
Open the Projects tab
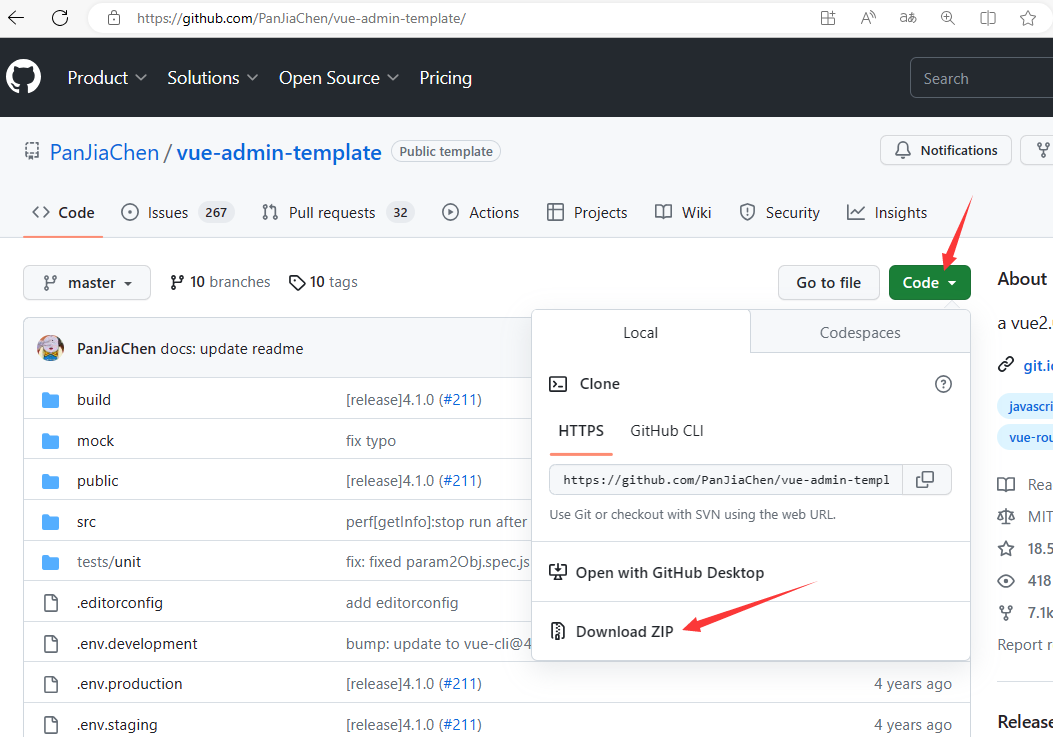click(587, 212)
